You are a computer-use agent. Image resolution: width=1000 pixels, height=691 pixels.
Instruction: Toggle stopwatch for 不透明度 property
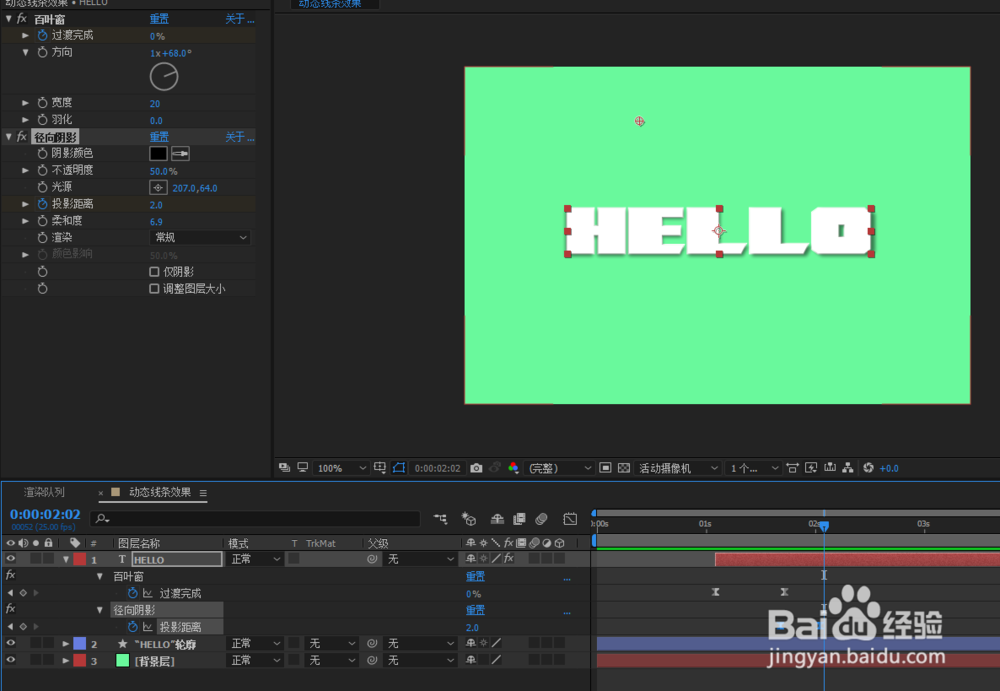[42, 170]
